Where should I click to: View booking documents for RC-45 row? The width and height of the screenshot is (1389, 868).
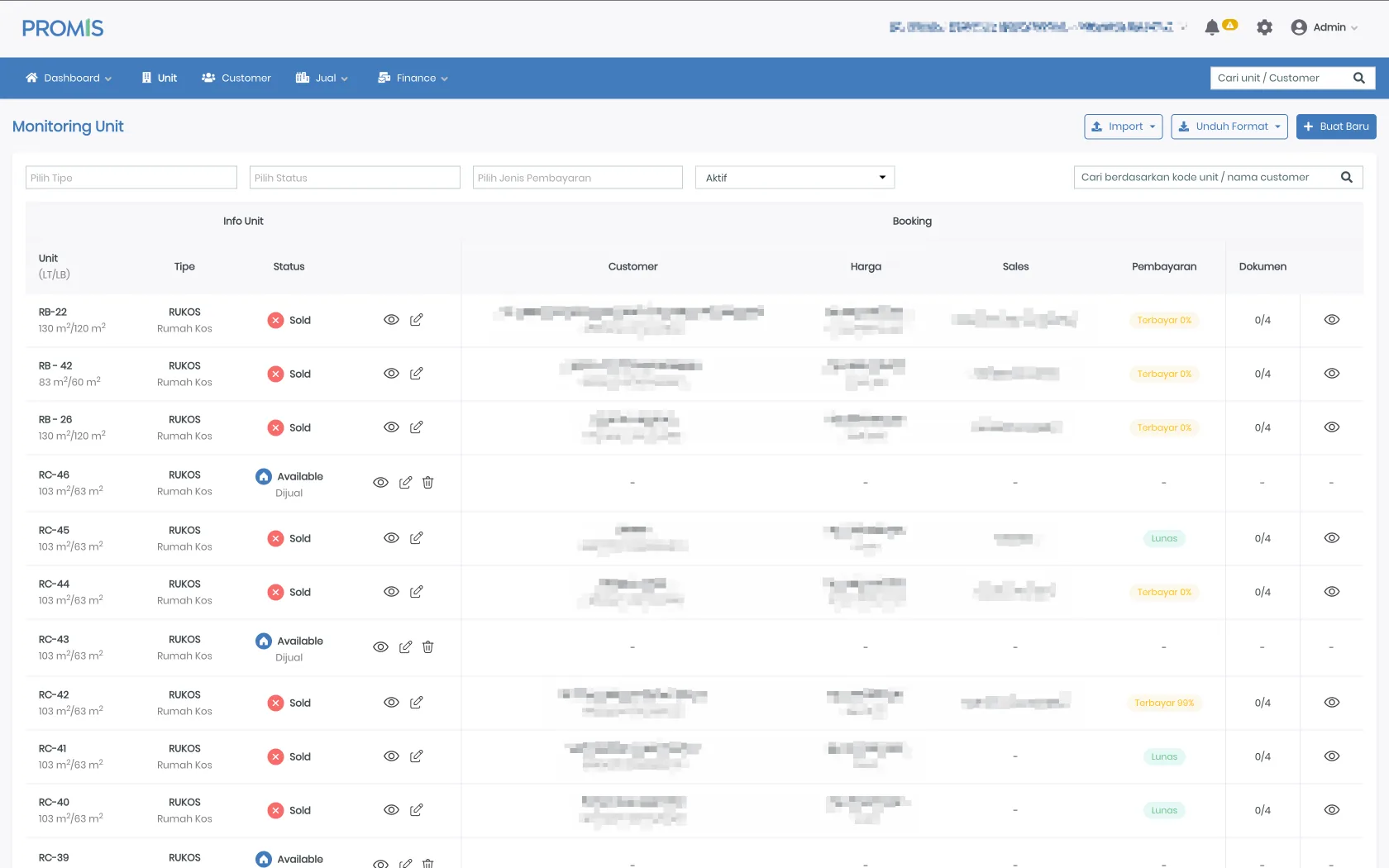[x=1332, y=538]
